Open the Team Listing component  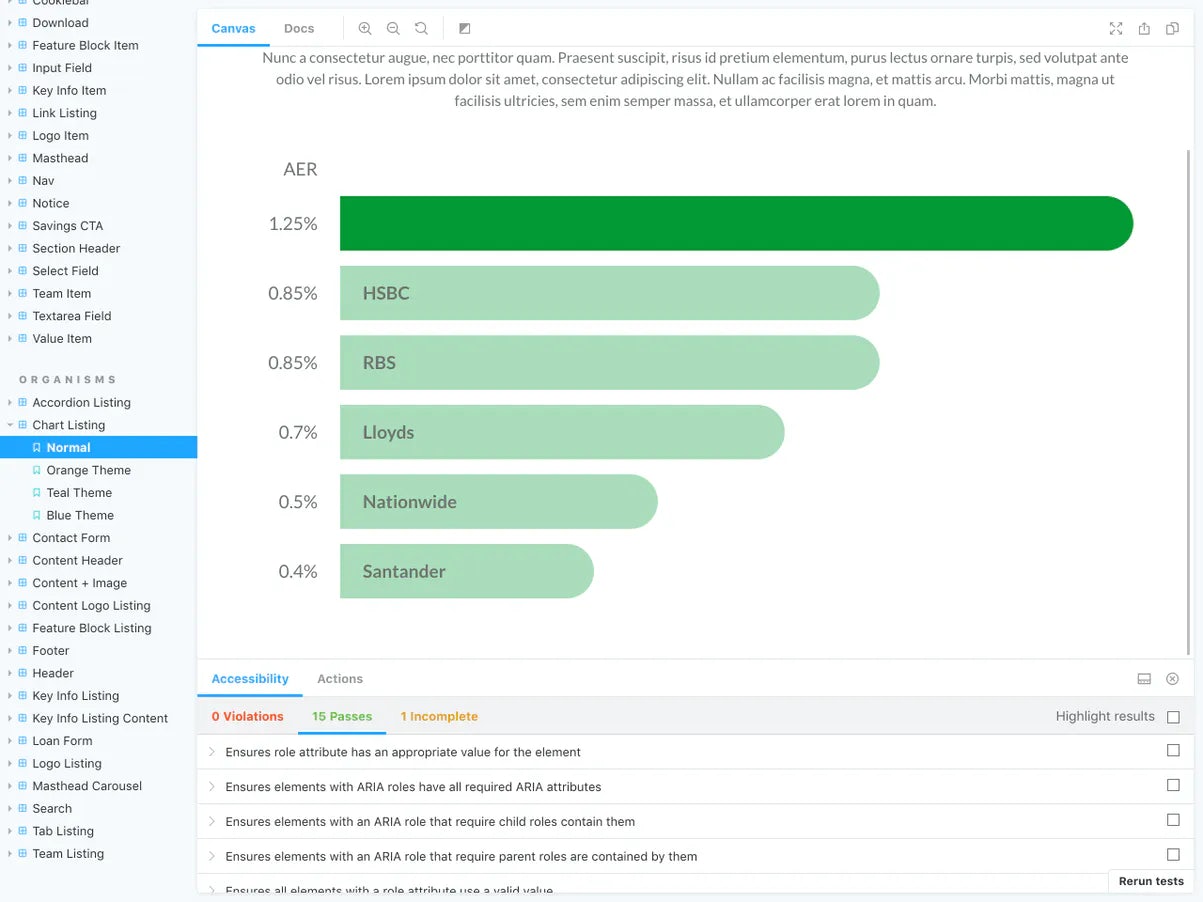point(68,854)
